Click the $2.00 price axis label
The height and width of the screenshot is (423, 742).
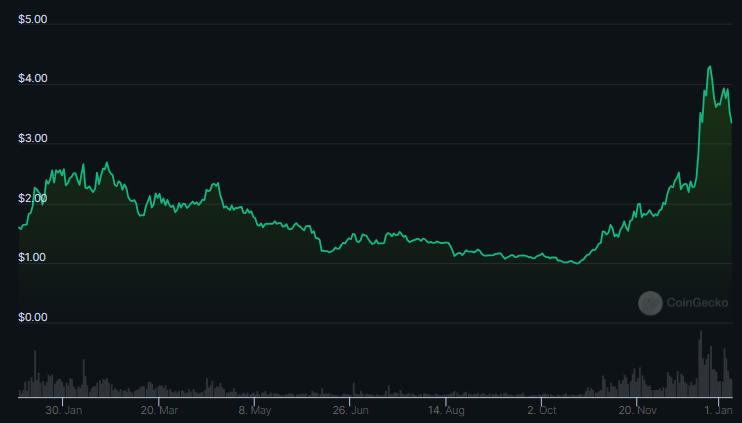pyautogui.click(x=33, y=198)
